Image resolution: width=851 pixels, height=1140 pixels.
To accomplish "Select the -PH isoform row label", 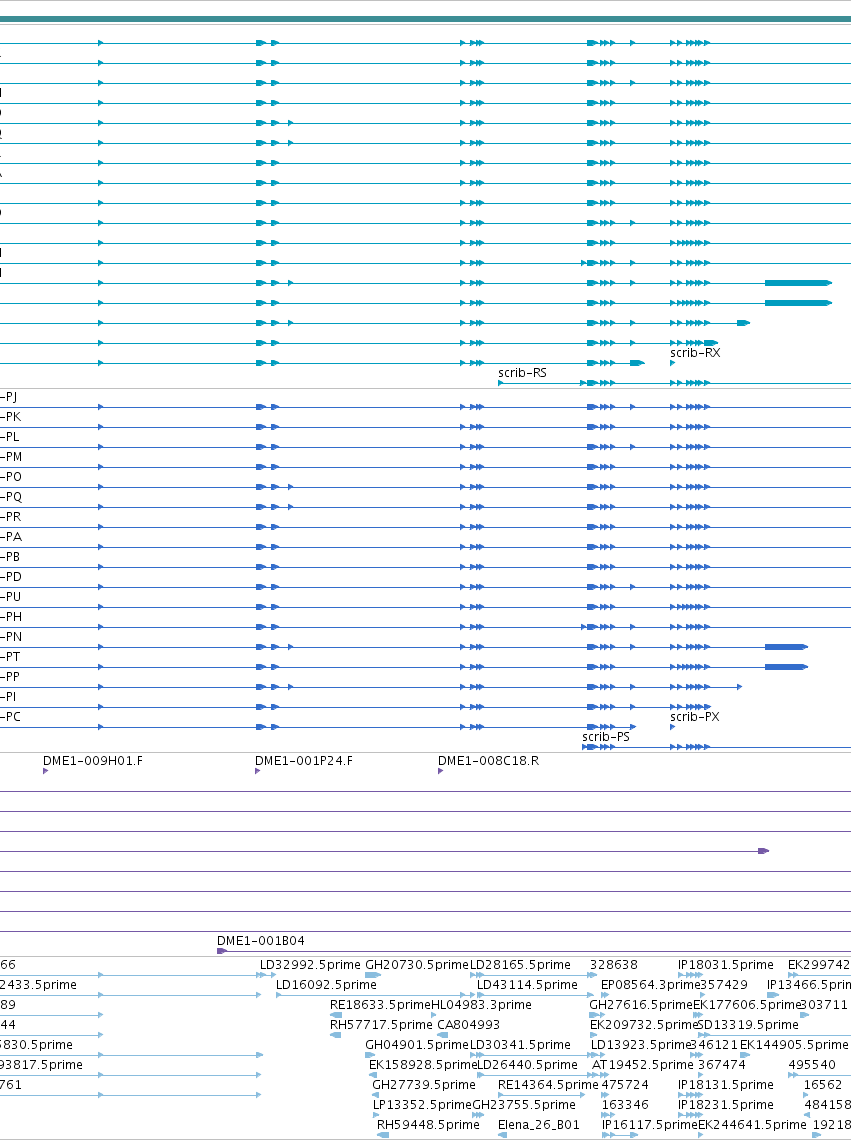I will 11,617.
